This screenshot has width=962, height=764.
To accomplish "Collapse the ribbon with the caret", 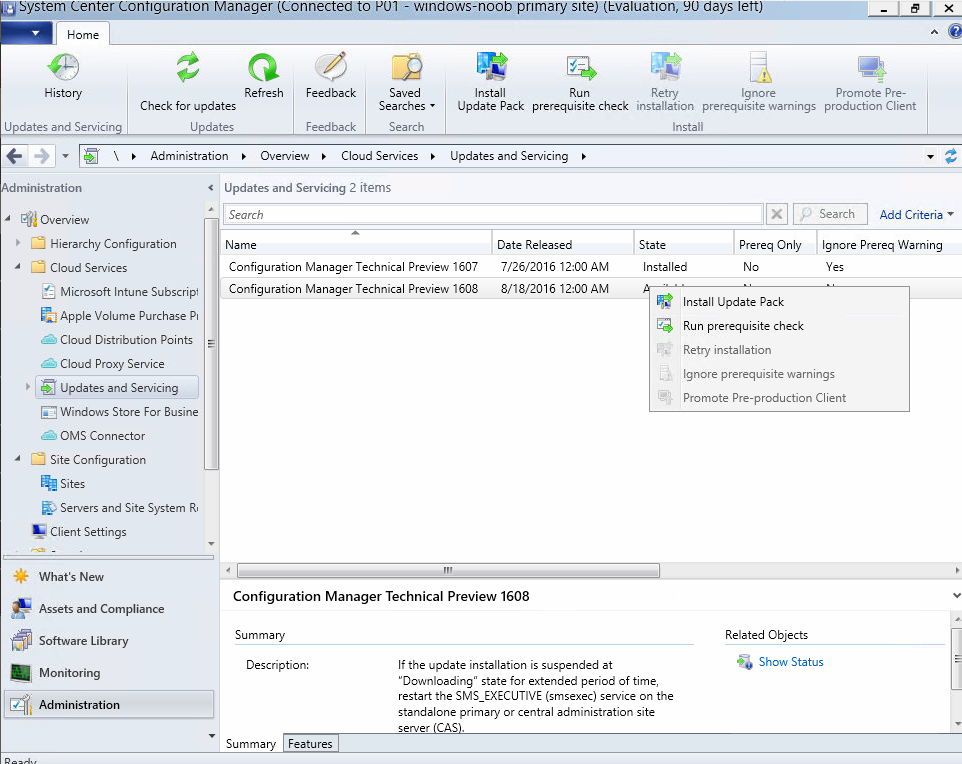I will (x=934, y=32).
